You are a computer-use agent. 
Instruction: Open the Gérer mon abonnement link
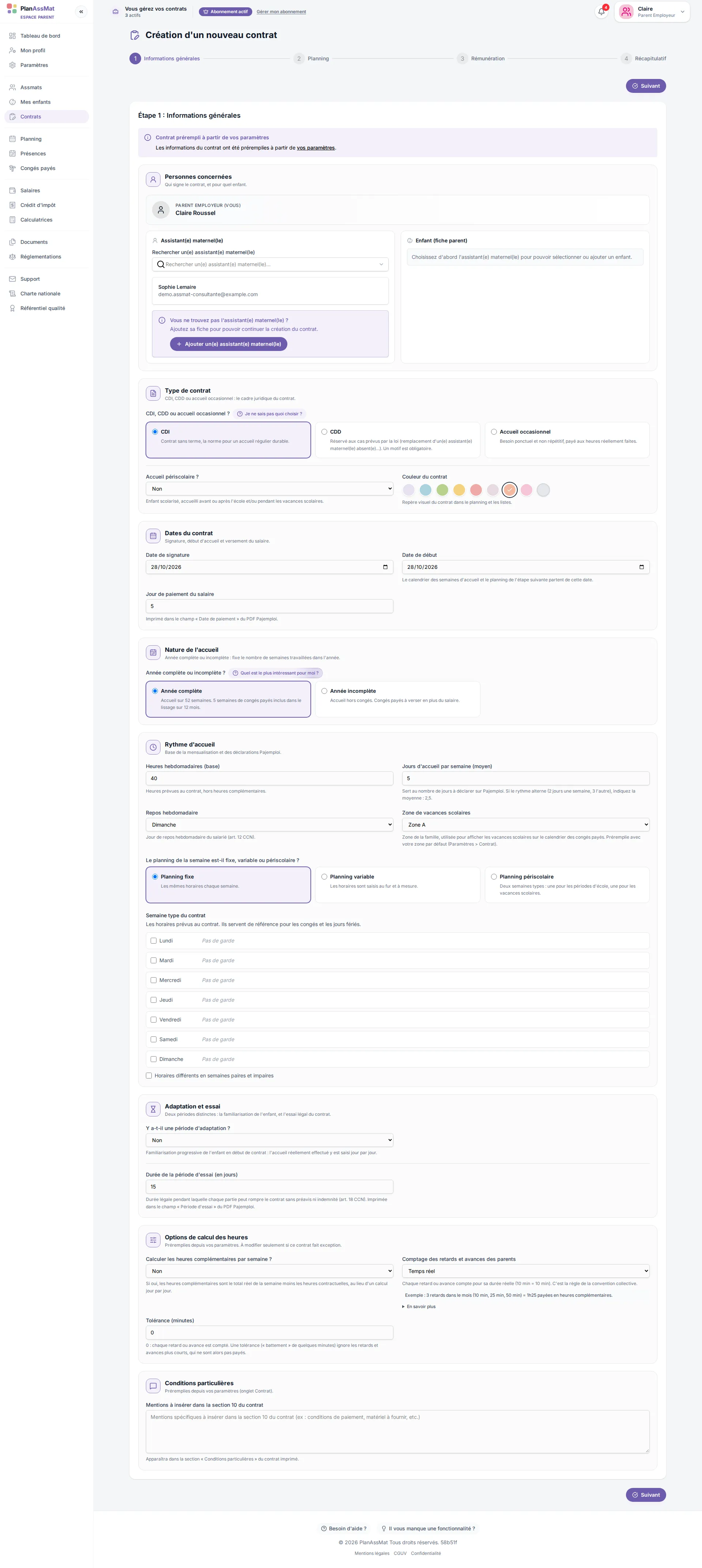click(281, 12)
